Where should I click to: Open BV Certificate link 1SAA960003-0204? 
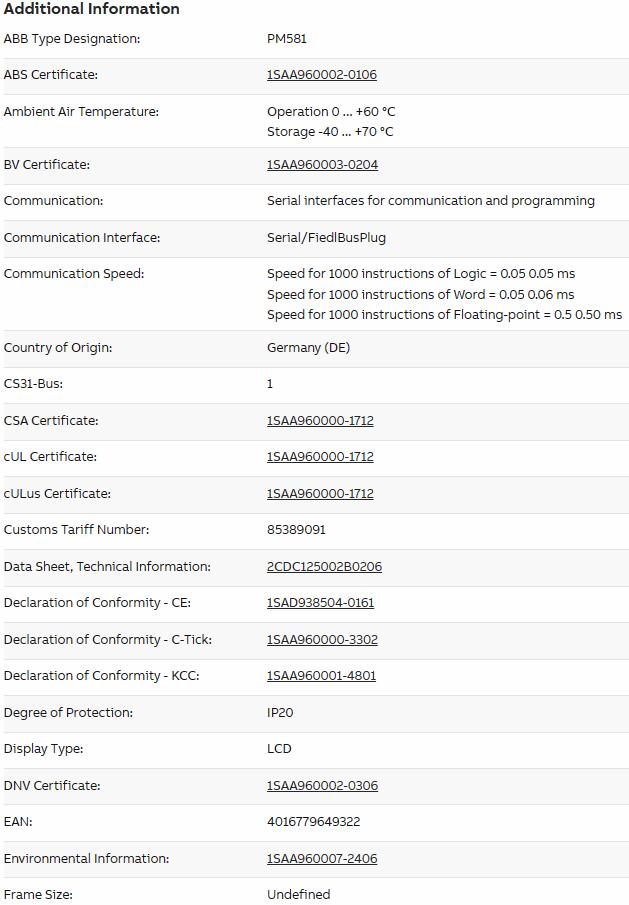click(x=322, y=164)
